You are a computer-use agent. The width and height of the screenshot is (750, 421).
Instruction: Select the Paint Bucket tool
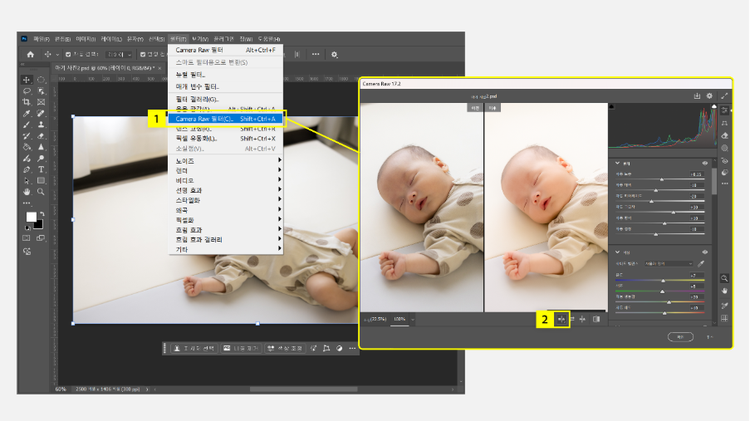(26, 147)
